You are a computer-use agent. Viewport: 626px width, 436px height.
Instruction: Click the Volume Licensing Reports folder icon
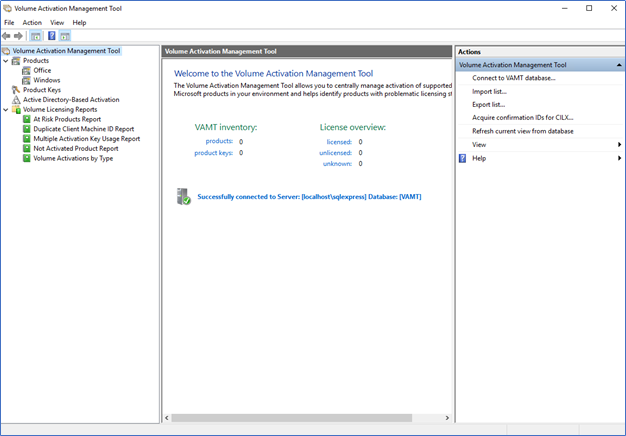pos(16,109)
